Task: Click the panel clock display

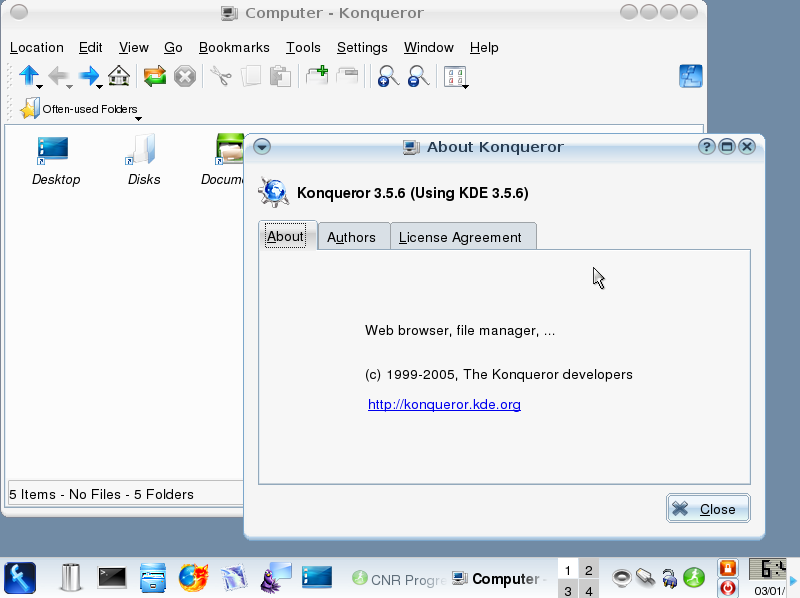Action: (767, 569)
